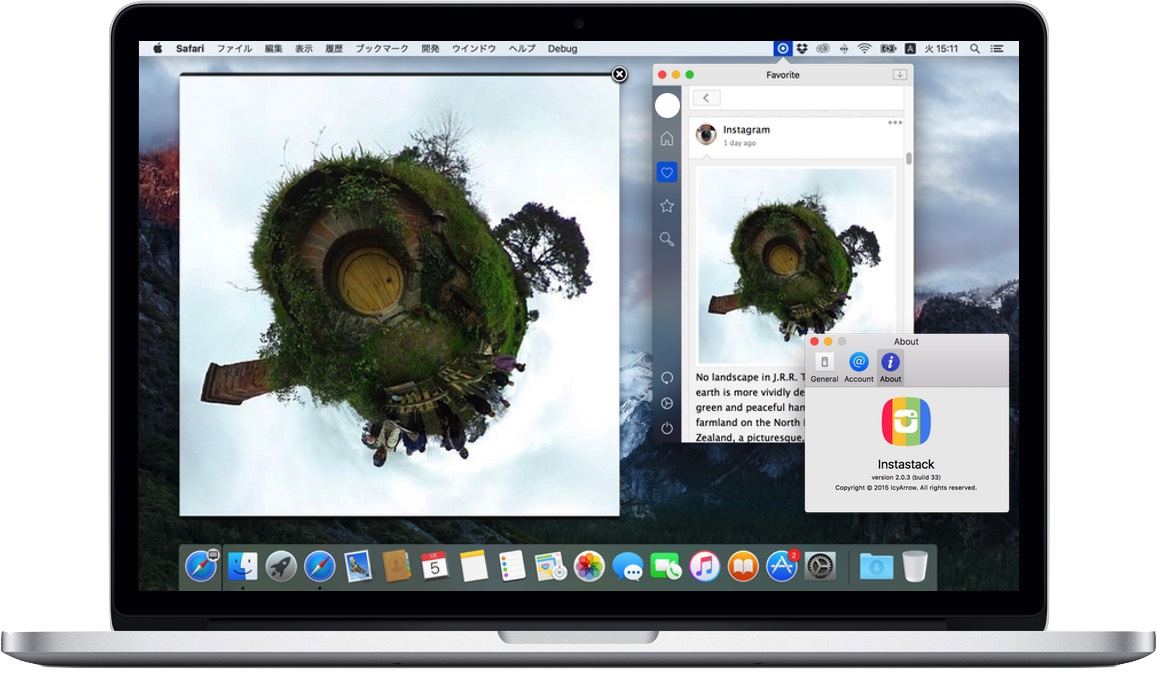Click the Instastack app logo in About window
The image size is (1157, 677).
(906, 422)
